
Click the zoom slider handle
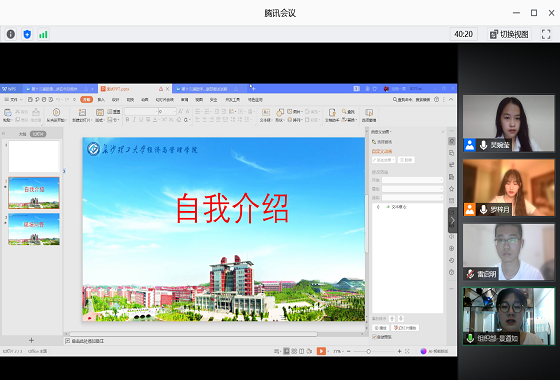point(368,351)
